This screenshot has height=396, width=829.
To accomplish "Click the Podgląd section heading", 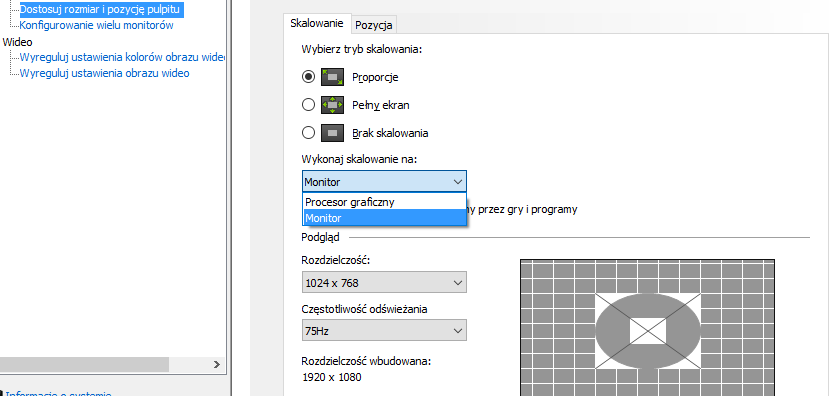I will pos(320,237).
